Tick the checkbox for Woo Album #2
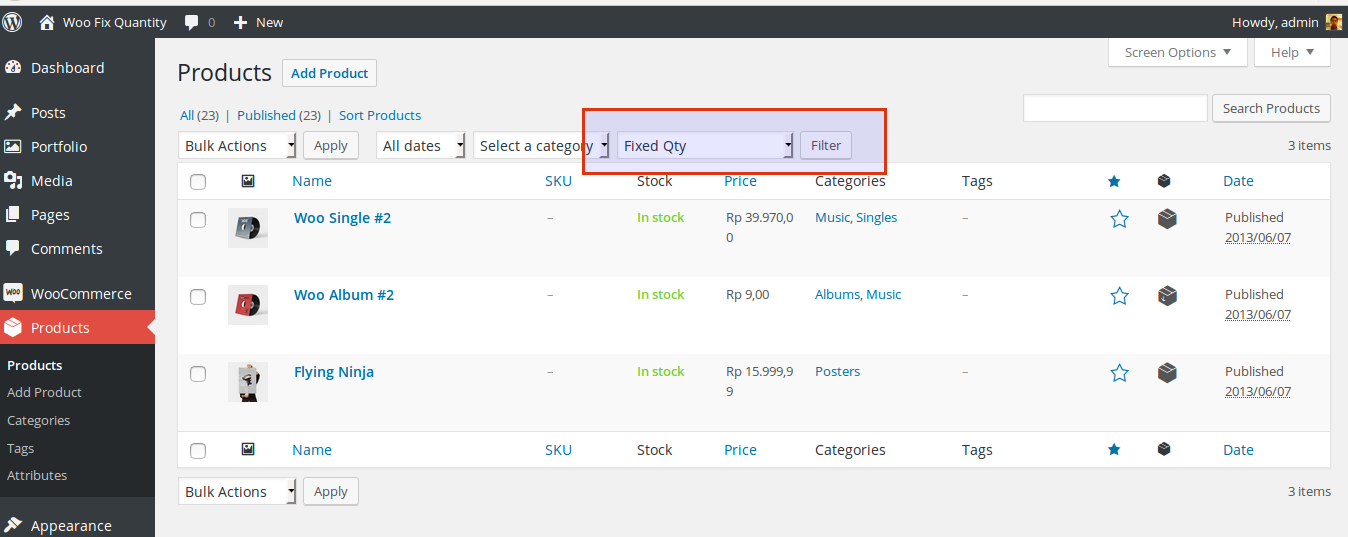This screenshot has width=1348, height=537. pyautogui.click(x=198, y=297)
